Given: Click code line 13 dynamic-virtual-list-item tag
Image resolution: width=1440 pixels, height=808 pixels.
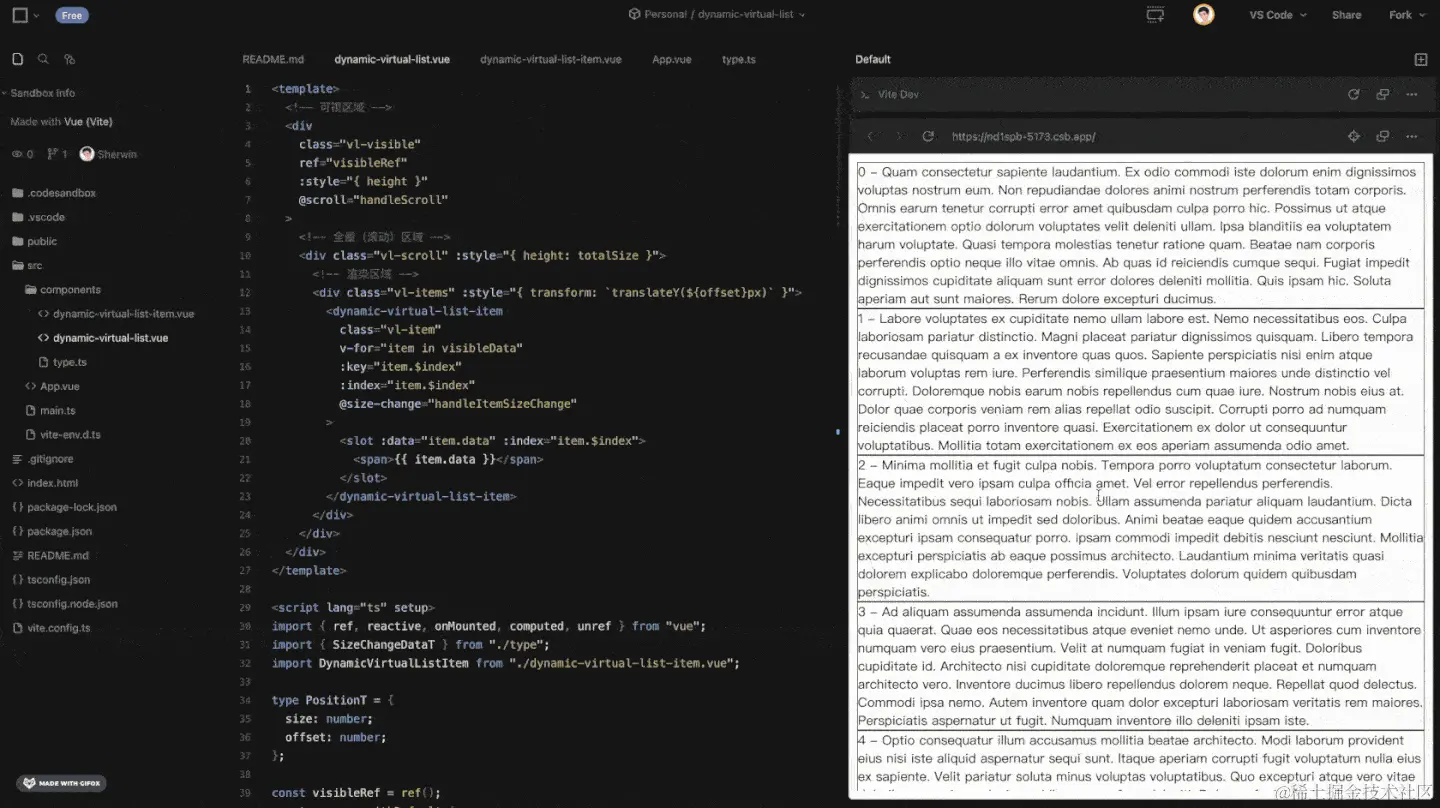Looking at the screenshot, I should click(x=414, y=311).
